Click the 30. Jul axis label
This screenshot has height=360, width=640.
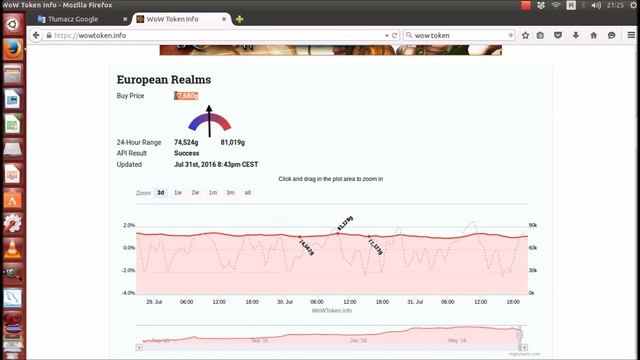tap(285, 302)
